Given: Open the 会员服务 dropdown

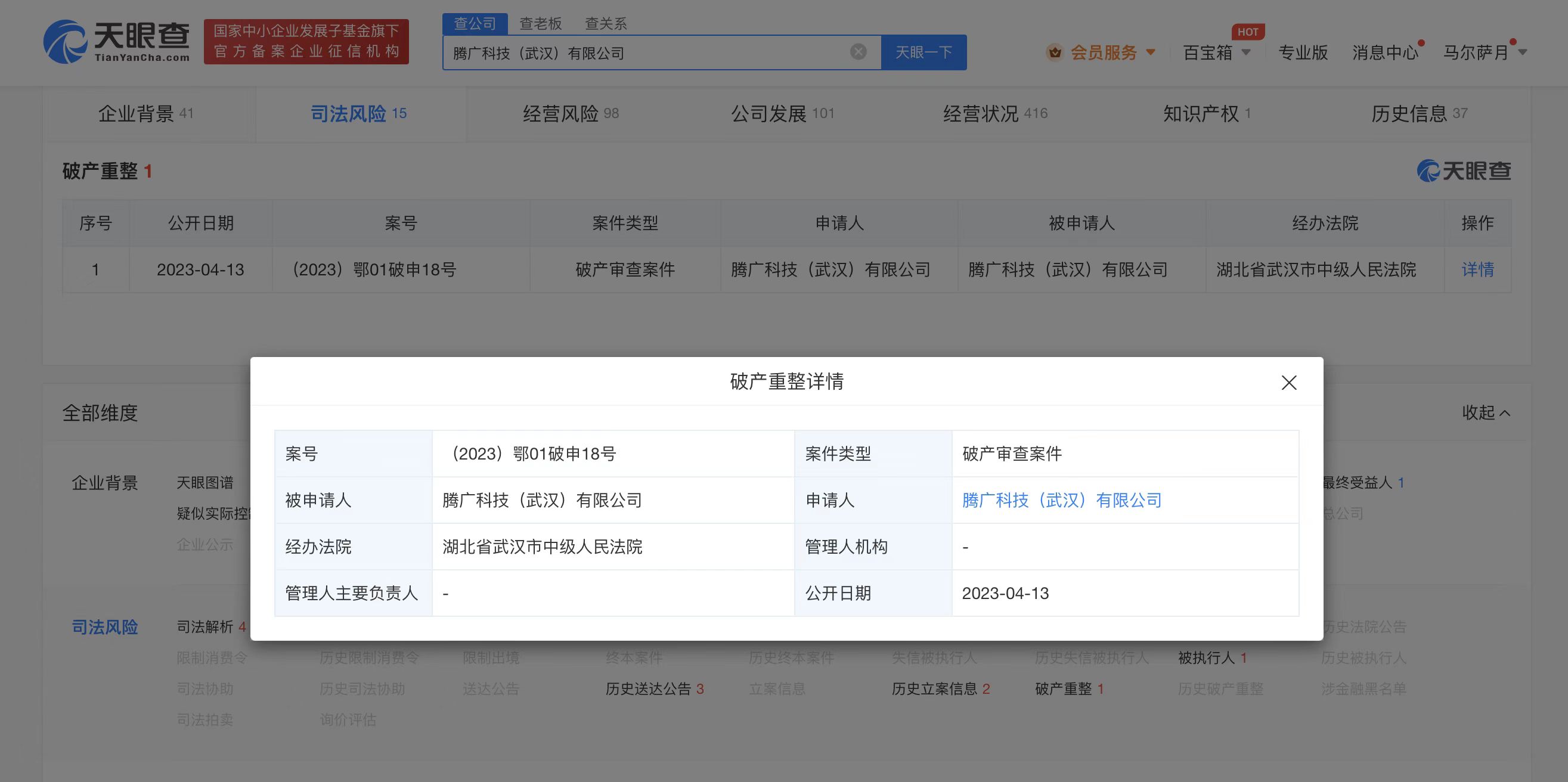Looking at the screenshot, I should [x=1151, y=52].
